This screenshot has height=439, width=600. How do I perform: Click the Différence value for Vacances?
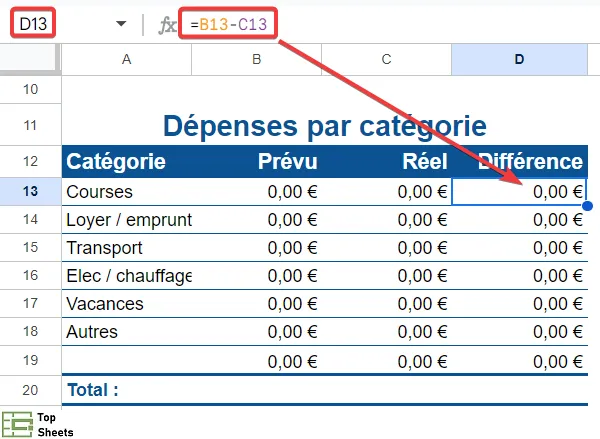click(x=520, y=304)
